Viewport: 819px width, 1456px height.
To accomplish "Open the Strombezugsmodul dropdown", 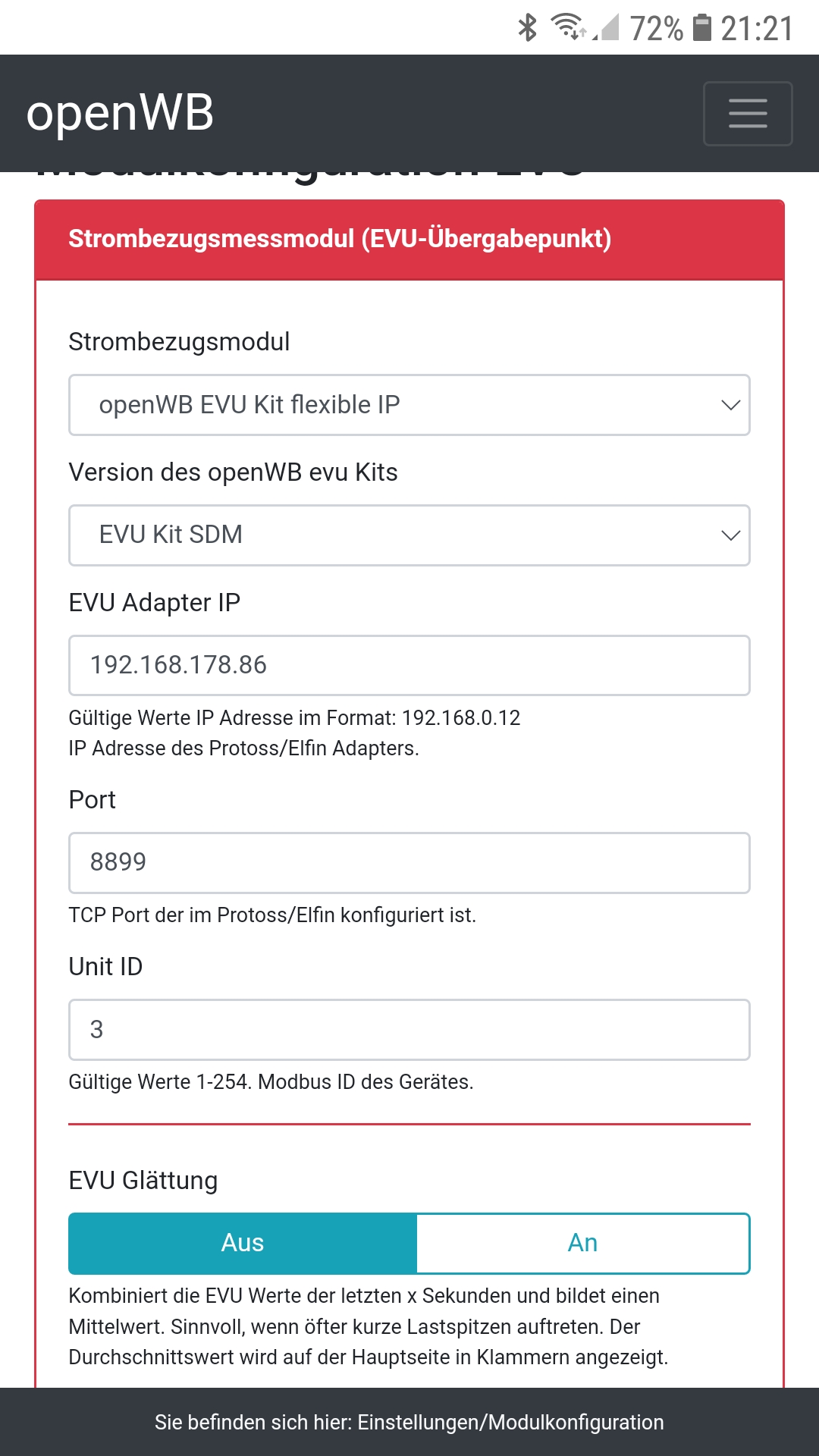I will point(409,405).
